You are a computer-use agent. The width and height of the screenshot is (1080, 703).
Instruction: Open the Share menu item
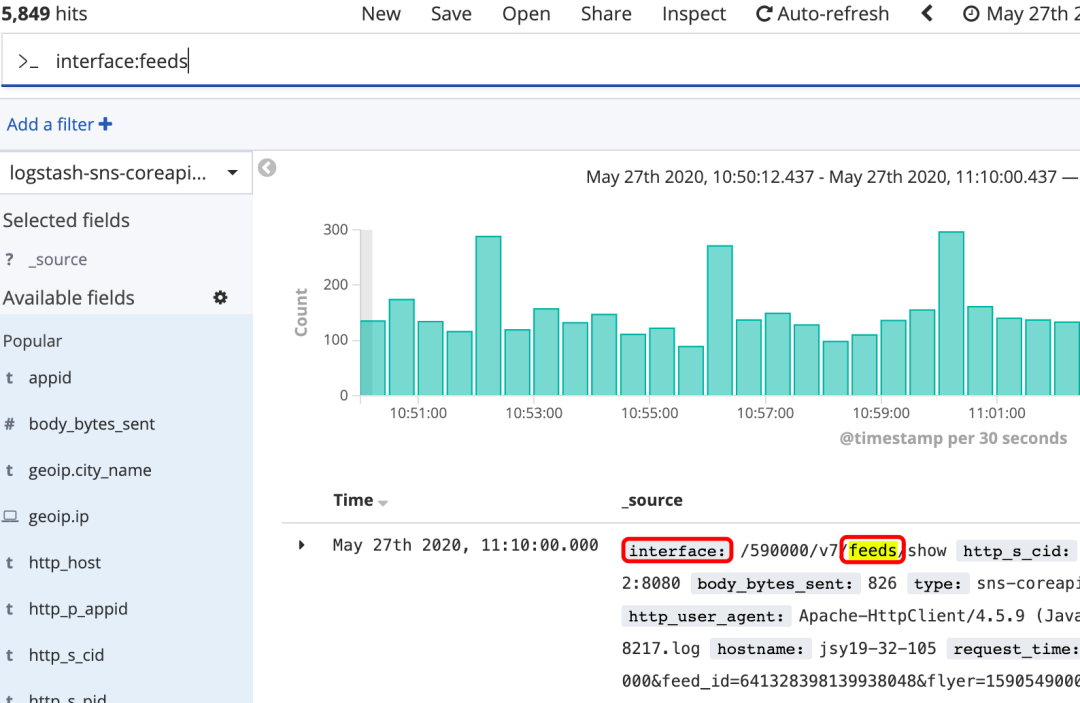(x=606, y=14)
